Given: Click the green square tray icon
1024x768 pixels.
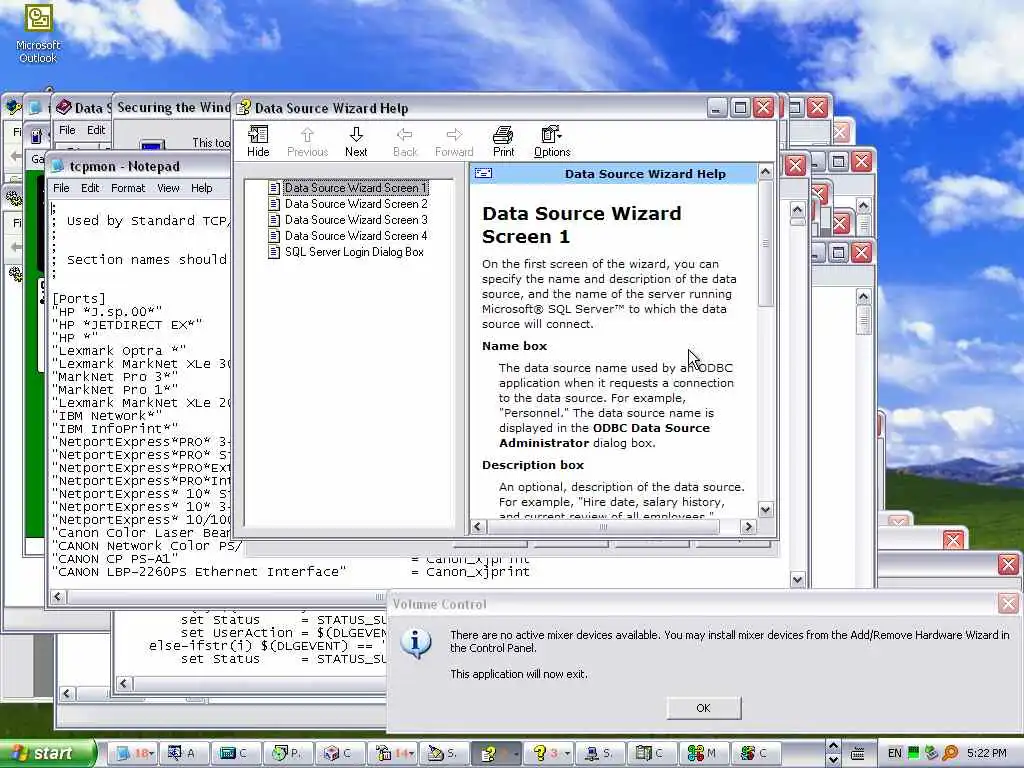Looking at the screenshot, I should [914, 753].
